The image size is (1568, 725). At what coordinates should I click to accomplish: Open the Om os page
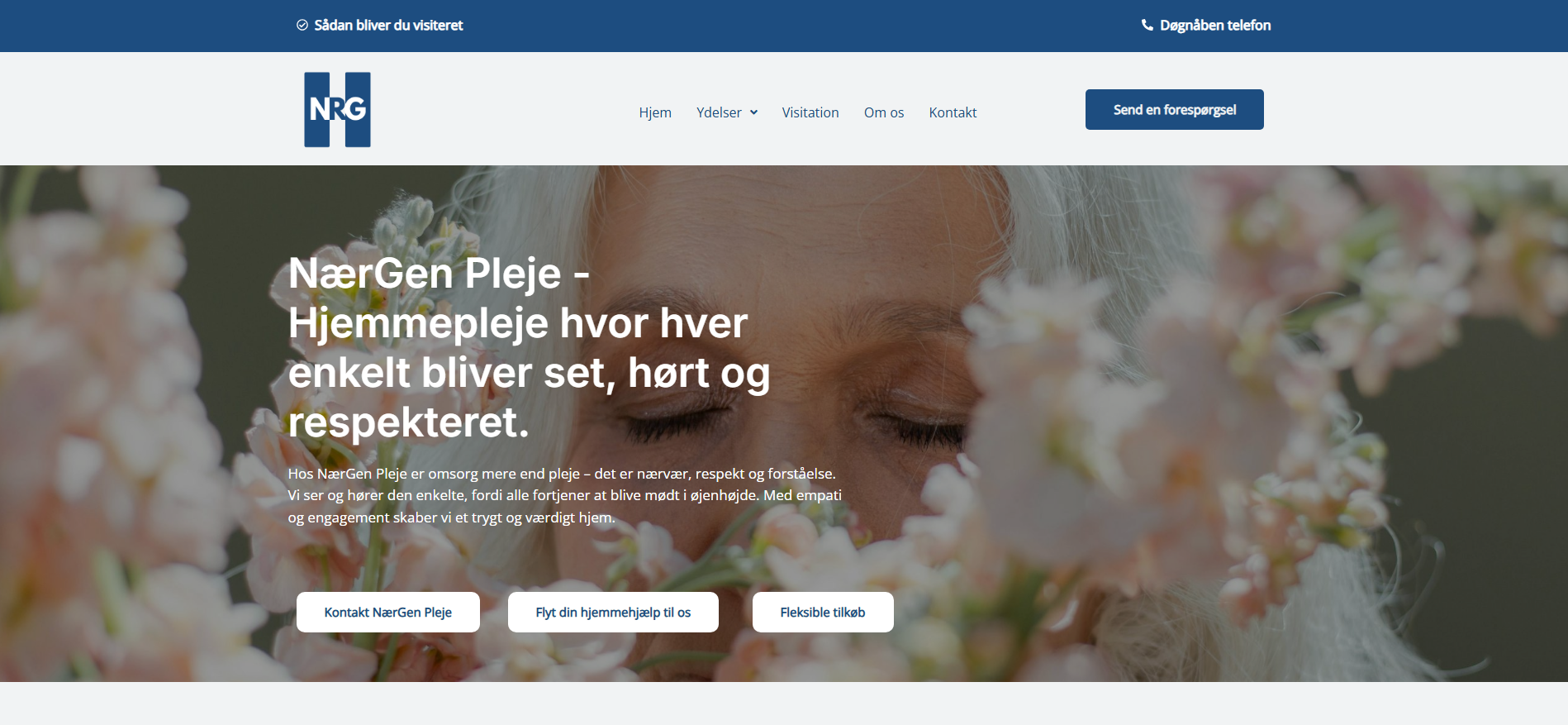(x=884, y=112)
